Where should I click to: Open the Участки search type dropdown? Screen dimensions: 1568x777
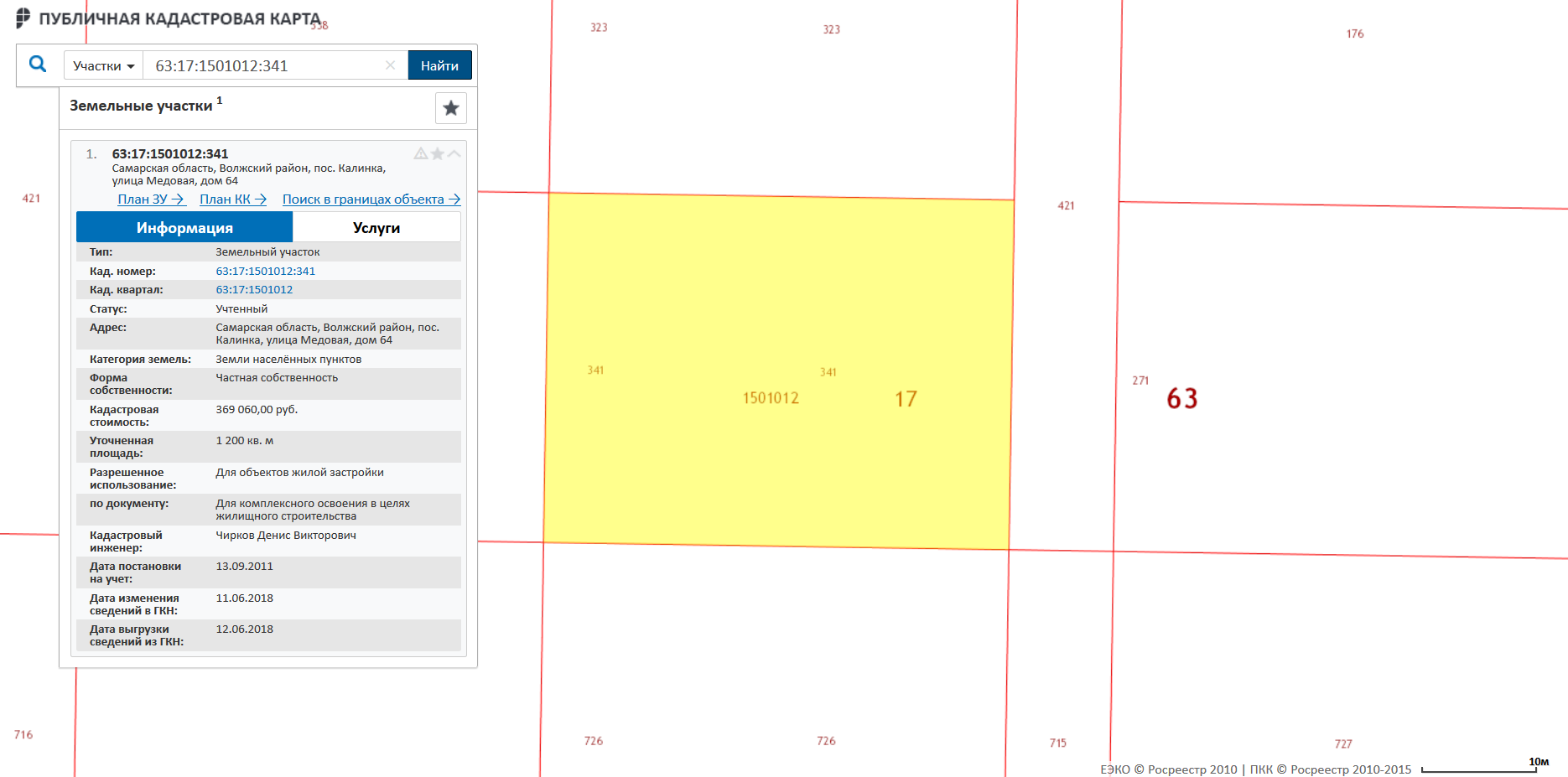pyautogui.click(x=103, y=65)
